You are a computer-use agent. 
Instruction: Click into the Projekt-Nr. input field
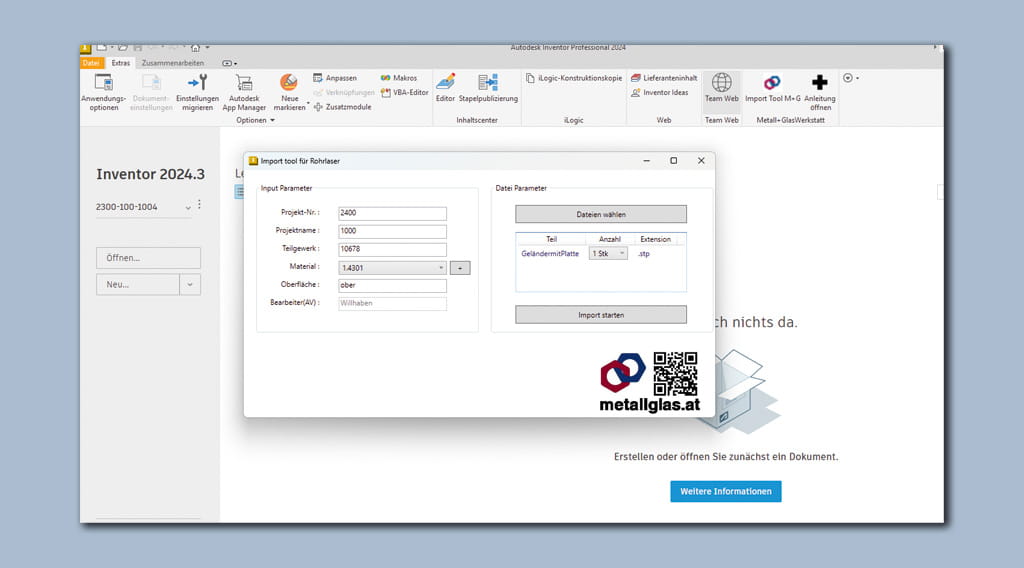(x=392, y=213)
